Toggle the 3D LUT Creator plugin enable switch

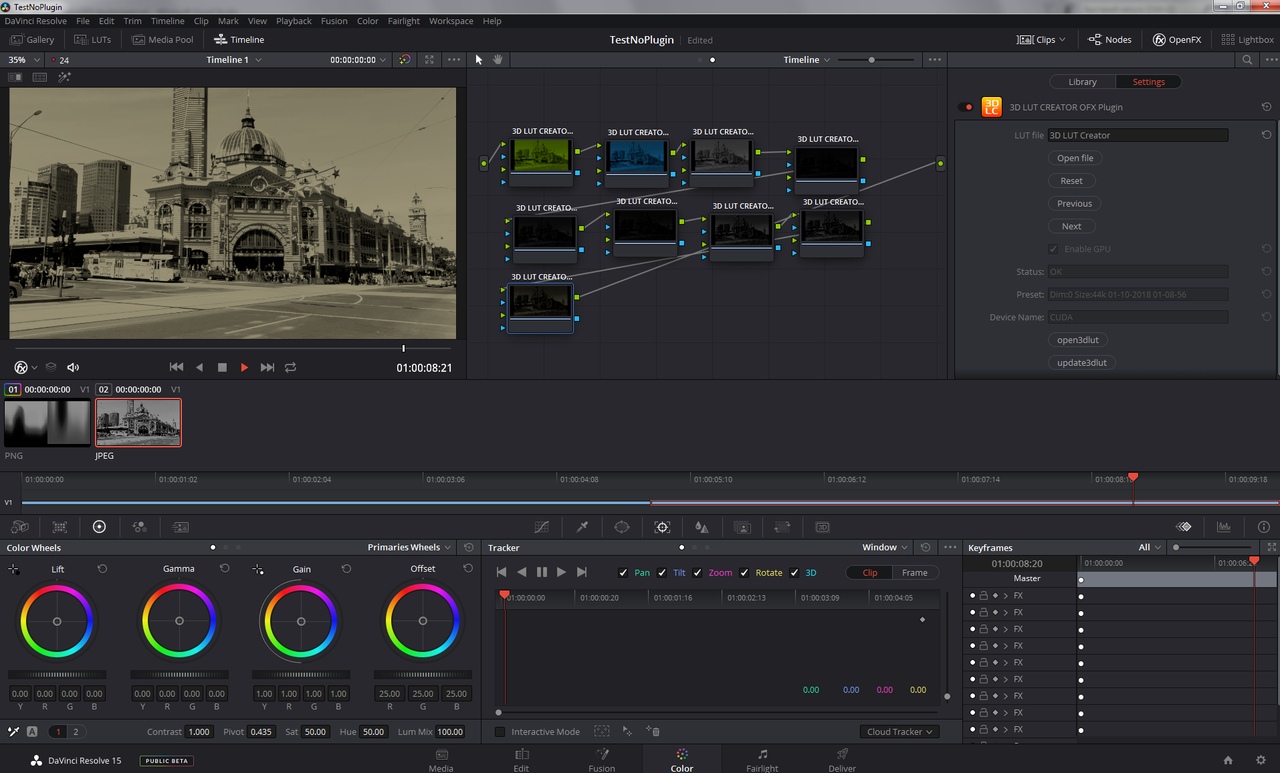(965, 107)
